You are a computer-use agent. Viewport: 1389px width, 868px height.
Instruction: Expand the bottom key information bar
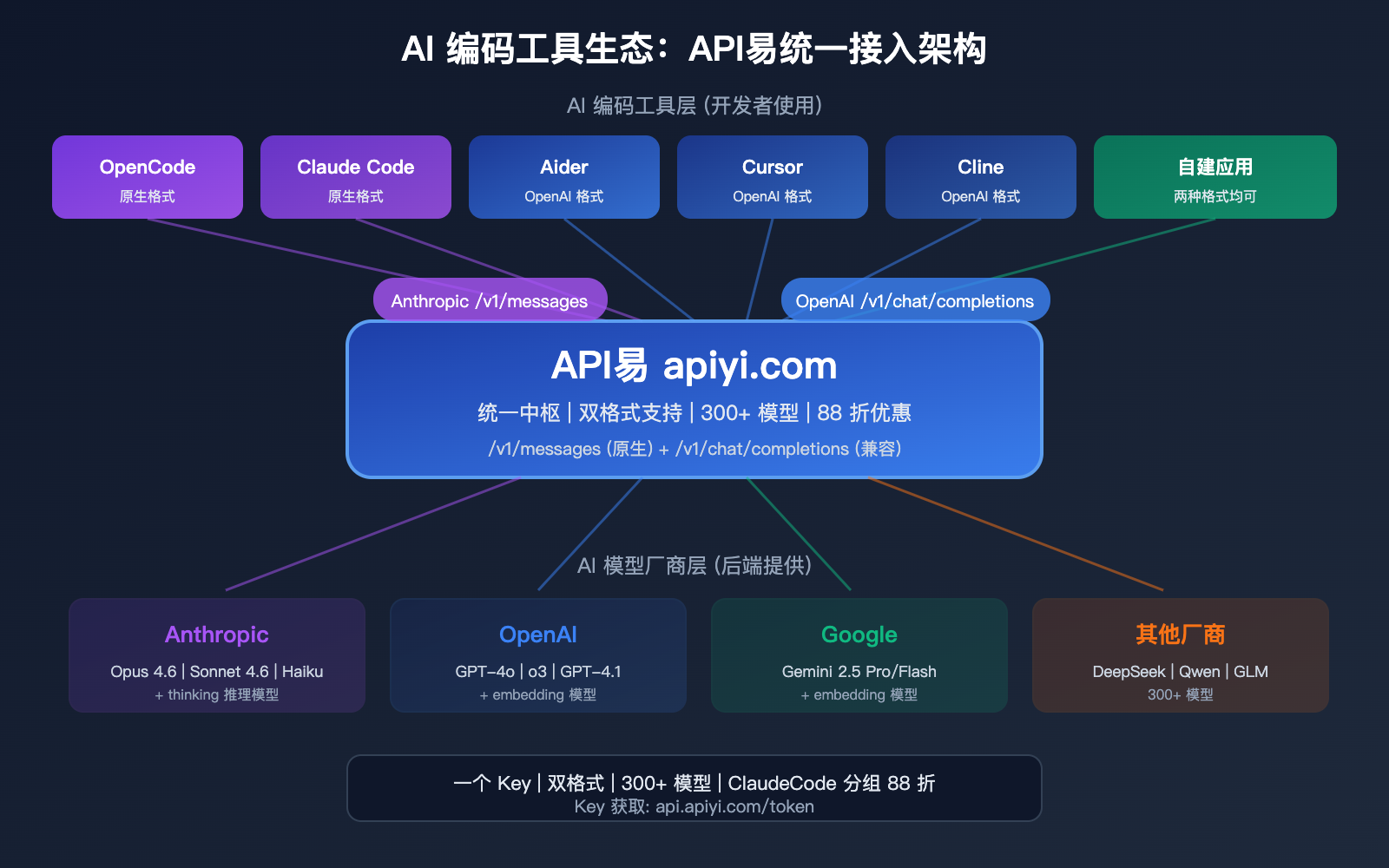point(694,788)
